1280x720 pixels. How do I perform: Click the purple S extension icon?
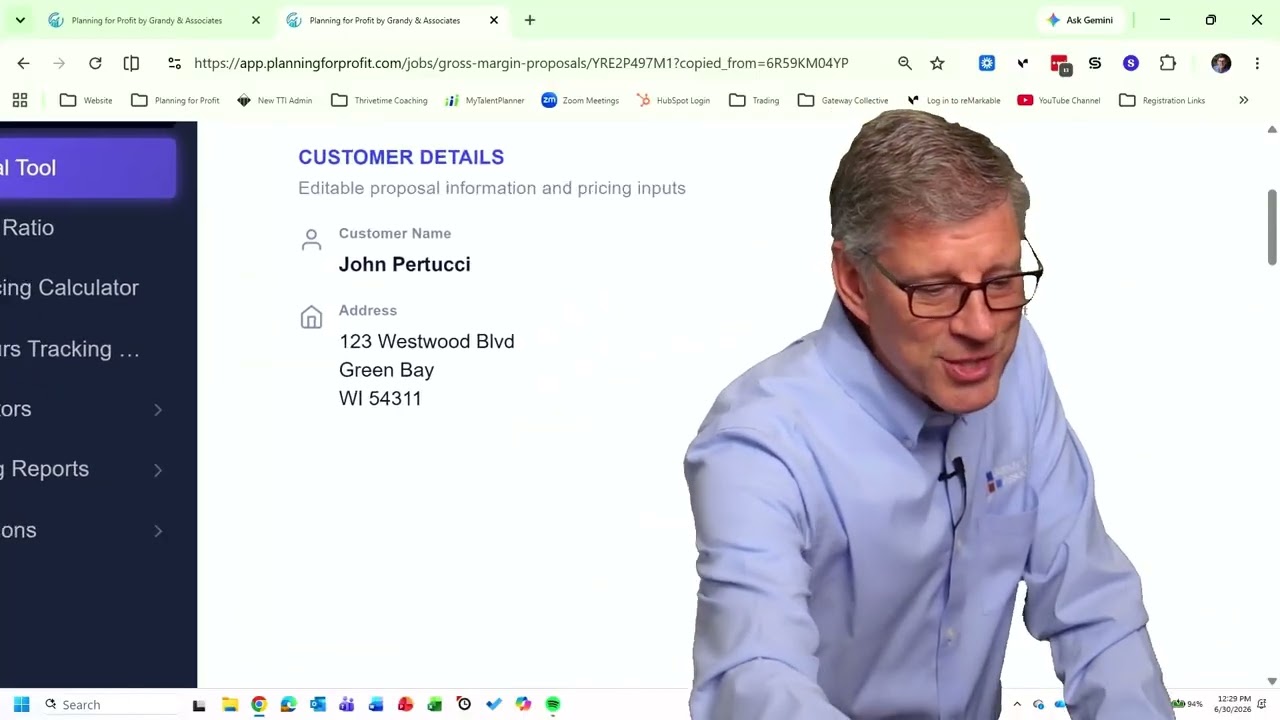point(1131,63)
